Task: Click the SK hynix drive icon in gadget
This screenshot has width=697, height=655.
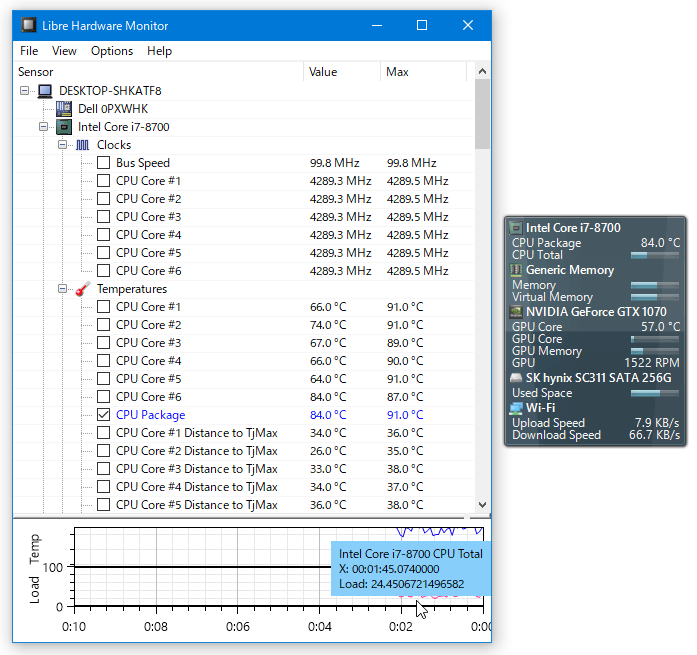Action: (516, 378)
